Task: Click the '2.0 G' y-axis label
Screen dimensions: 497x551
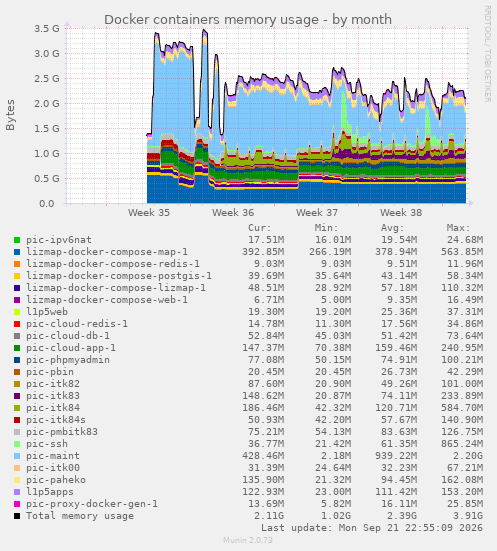Action: point(47,103)
